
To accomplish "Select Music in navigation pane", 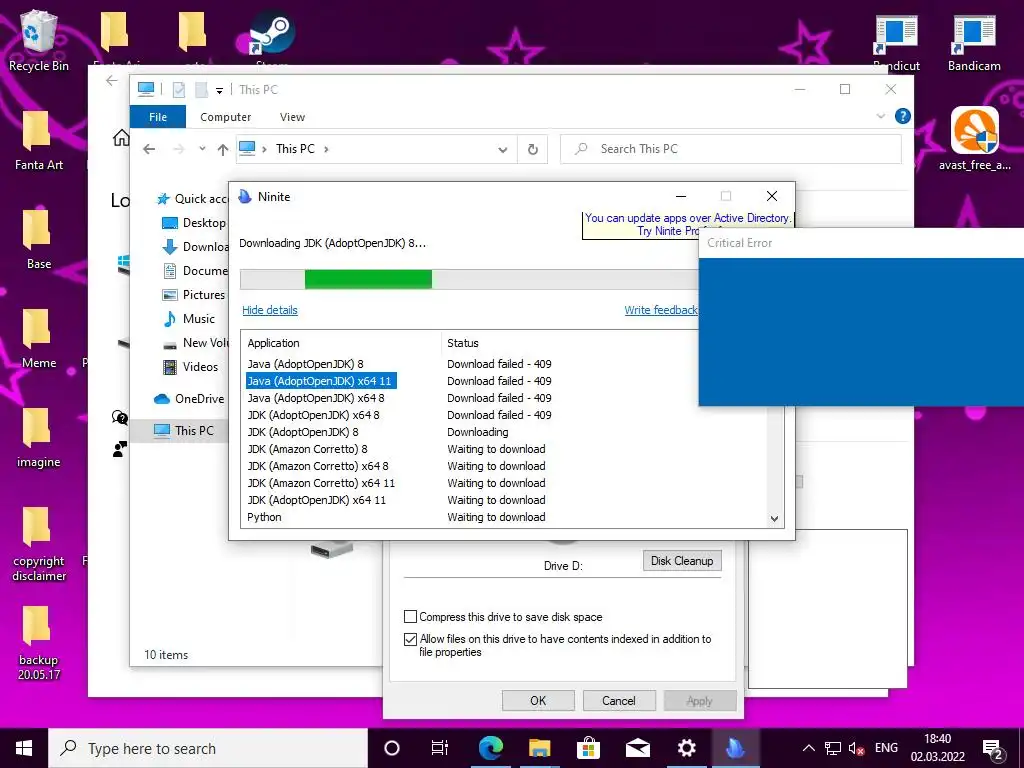I will pyautogui.click(x=189, y=319).
